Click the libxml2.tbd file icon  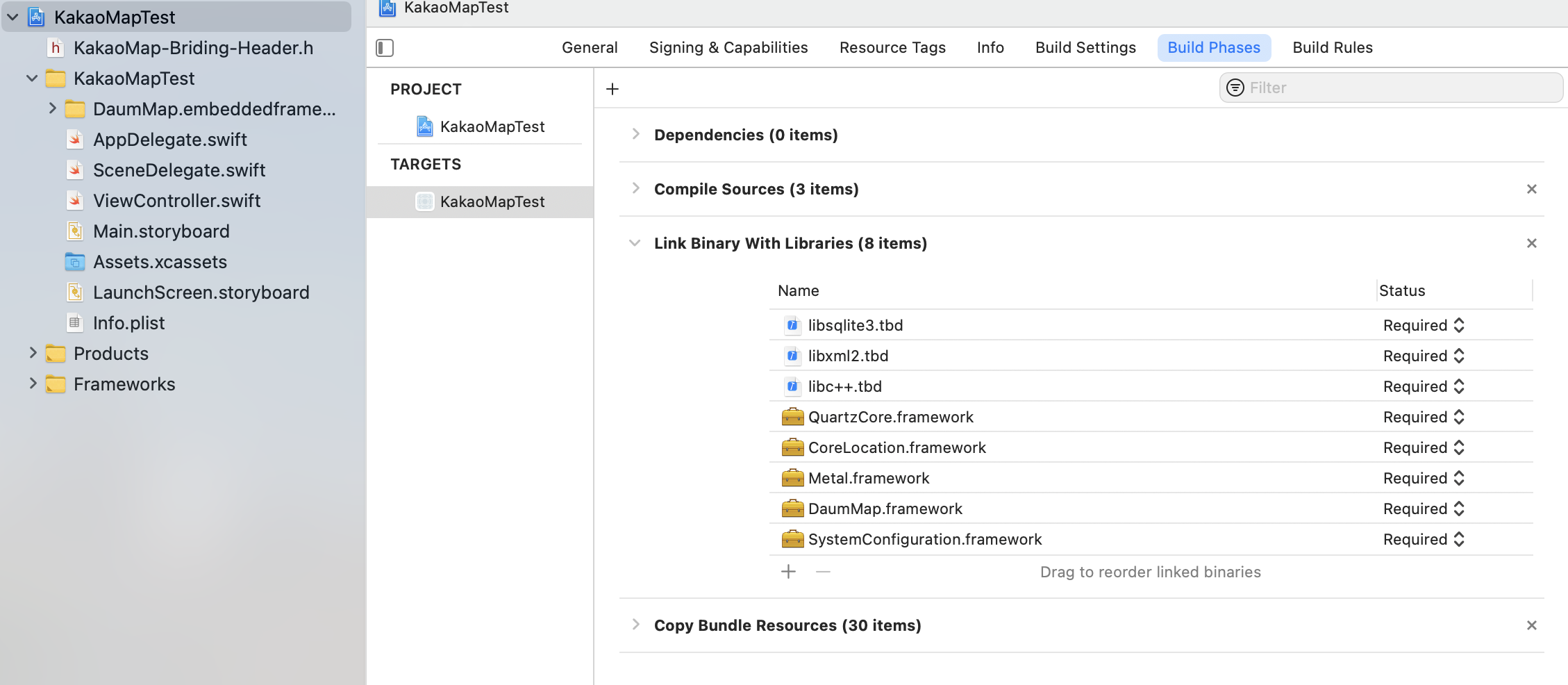pyautogui.click(x=792, y=356)
